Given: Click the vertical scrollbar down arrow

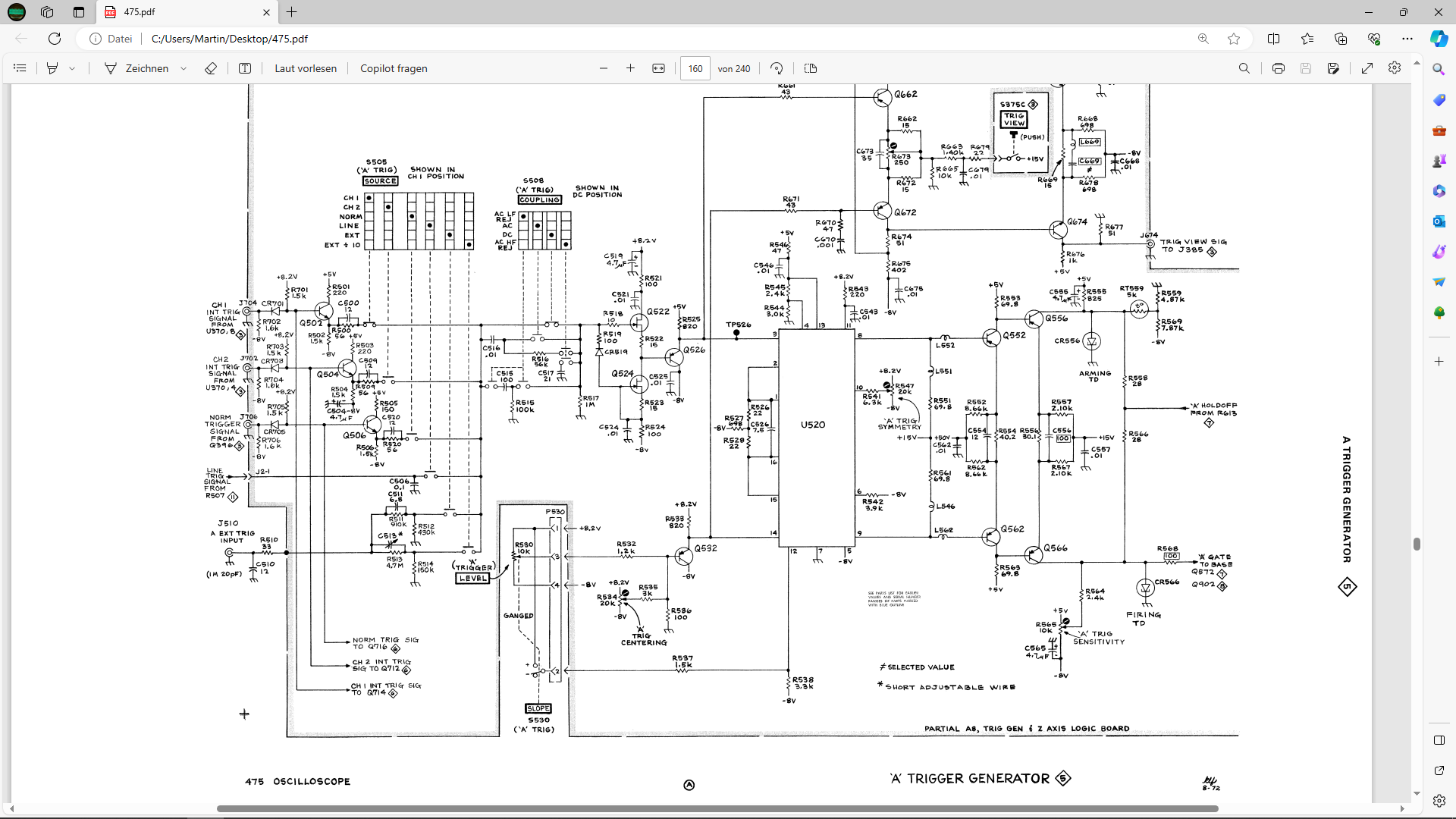Looking at the screenshot, I should (x=1417, y=794).
